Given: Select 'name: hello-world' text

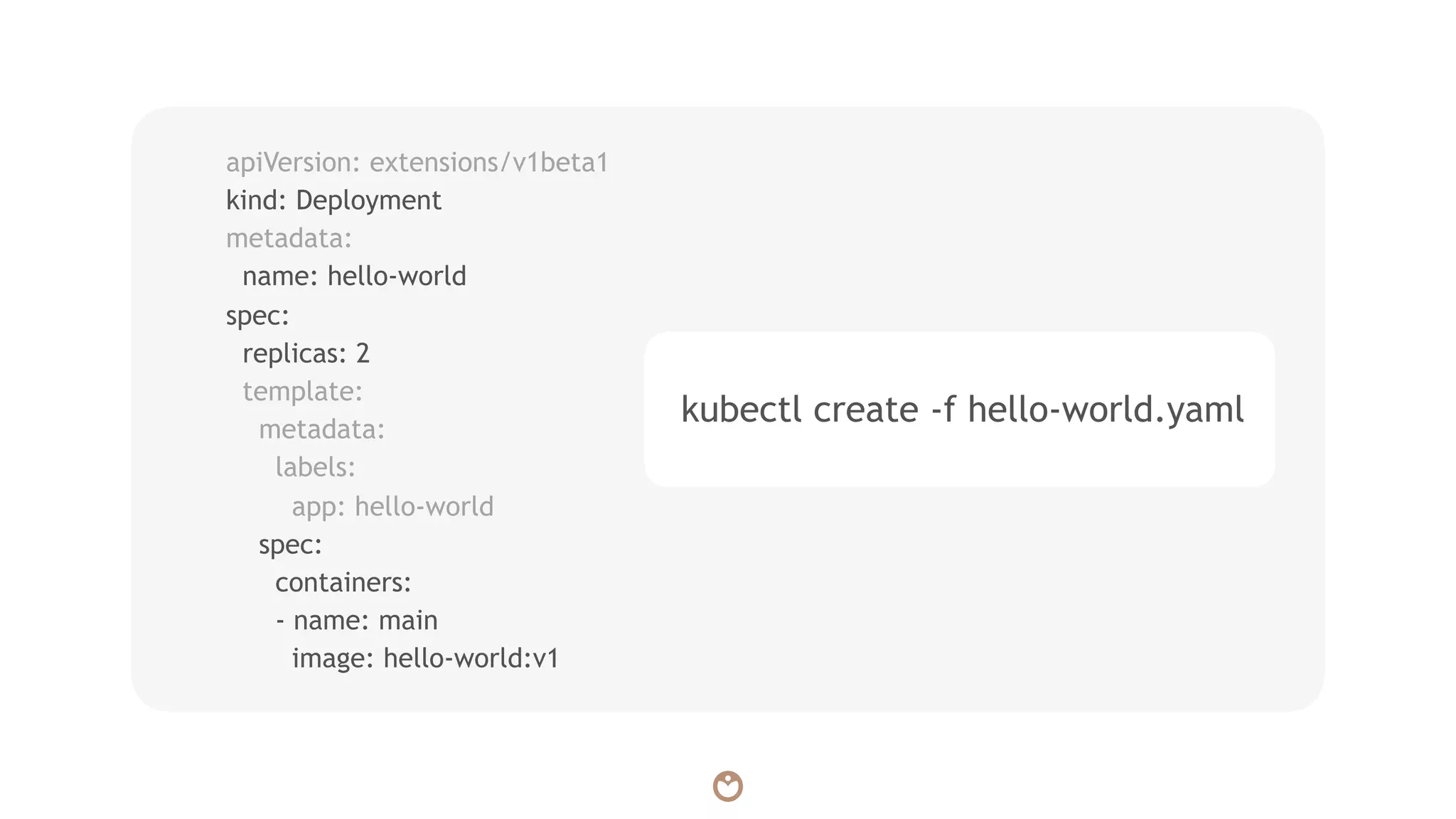Looking at the screenshot, I should point(354,276).
